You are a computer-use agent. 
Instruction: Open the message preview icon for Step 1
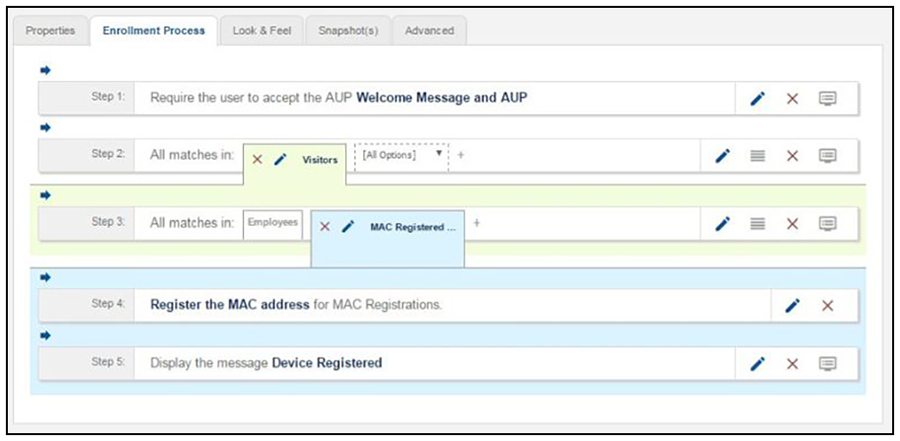pos(827,99)
